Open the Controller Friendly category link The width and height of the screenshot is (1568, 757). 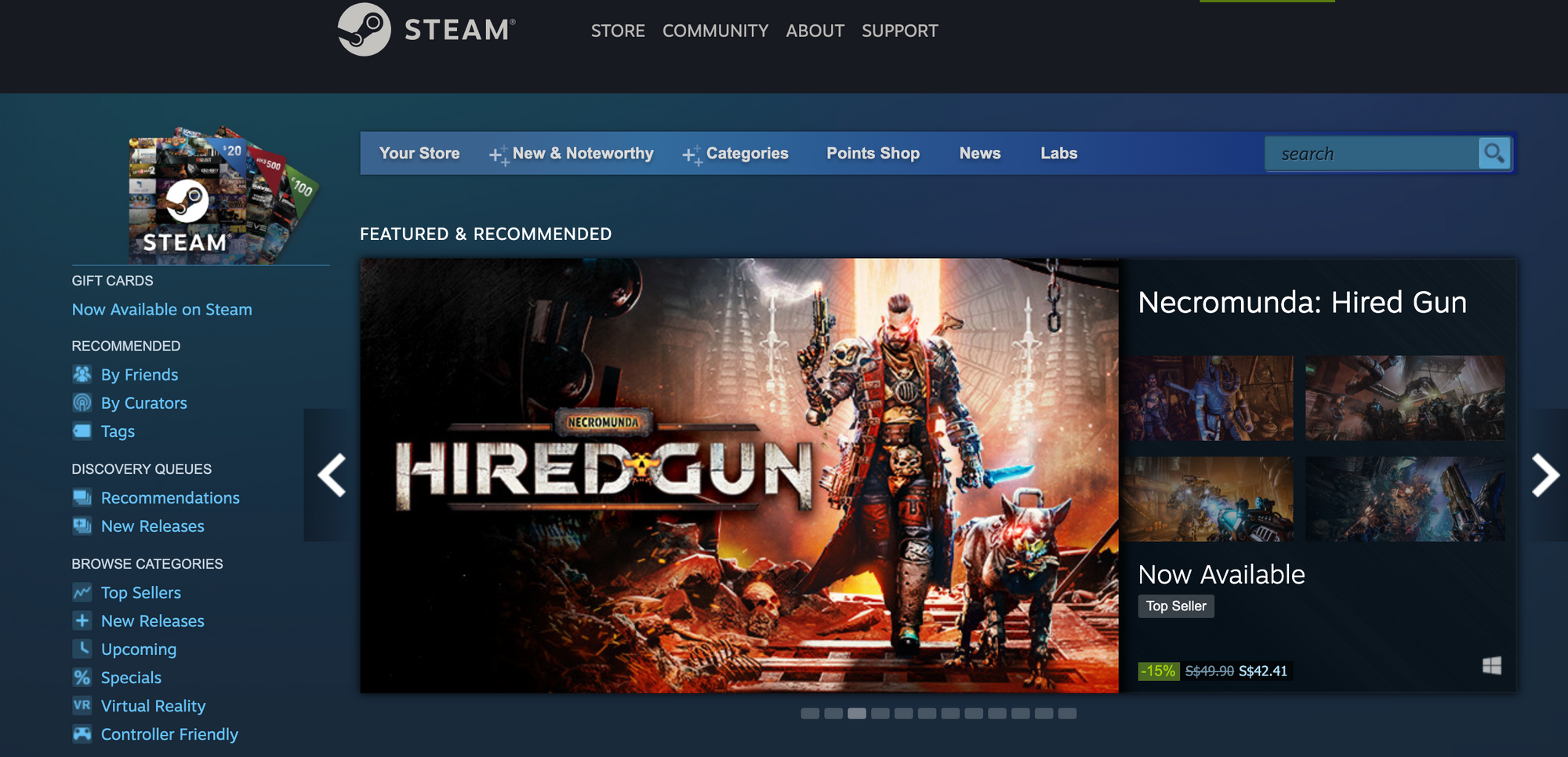[x=169, y=734]
